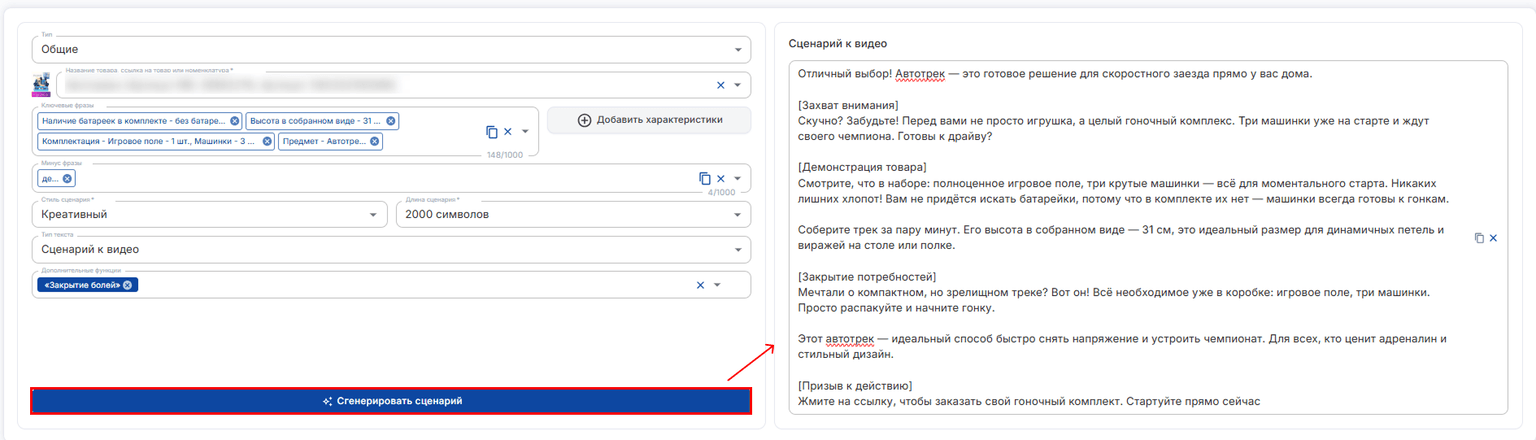Expand the product name field dropdown arrow
The image size is (1536, 440).
pos(738,85)
